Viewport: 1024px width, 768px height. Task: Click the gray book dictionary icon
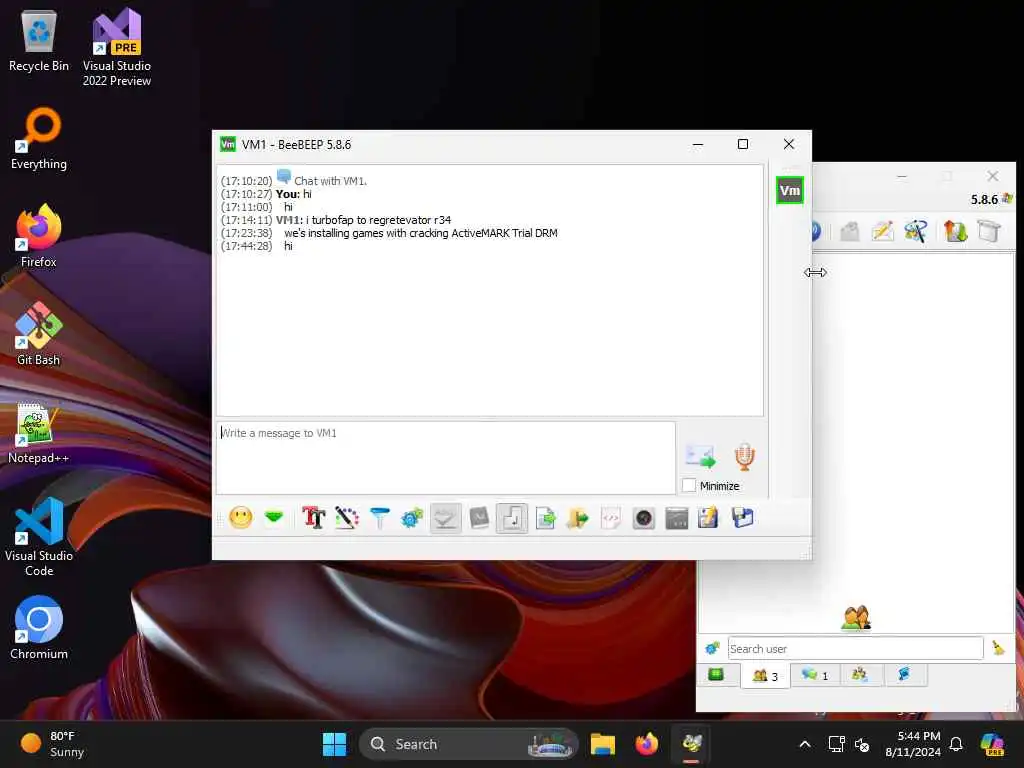pyautogui.click(x=479, y=518)
